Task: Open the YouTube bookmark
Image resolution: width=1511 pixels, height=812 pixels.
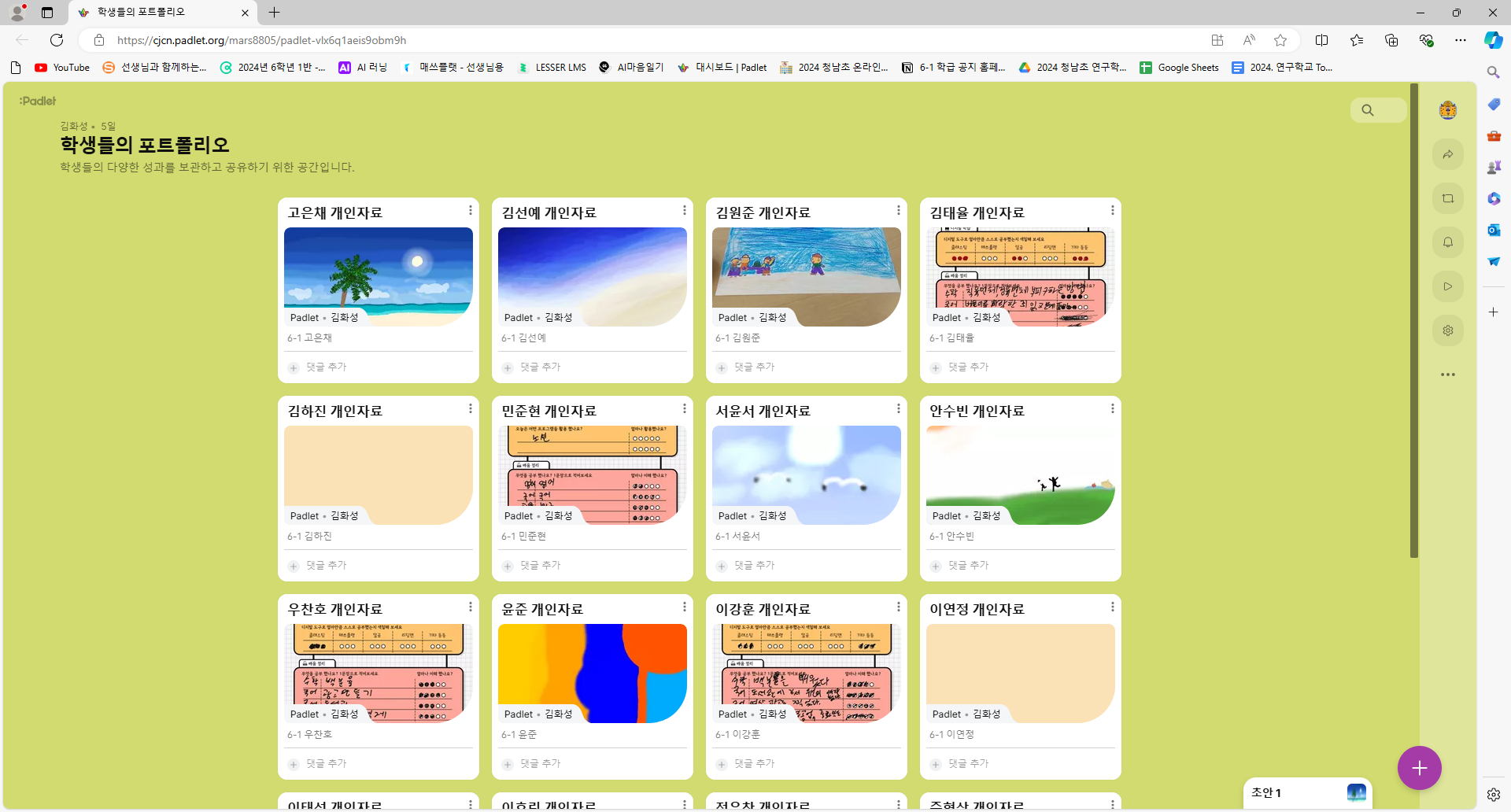Action: click(x=62, y=68)
